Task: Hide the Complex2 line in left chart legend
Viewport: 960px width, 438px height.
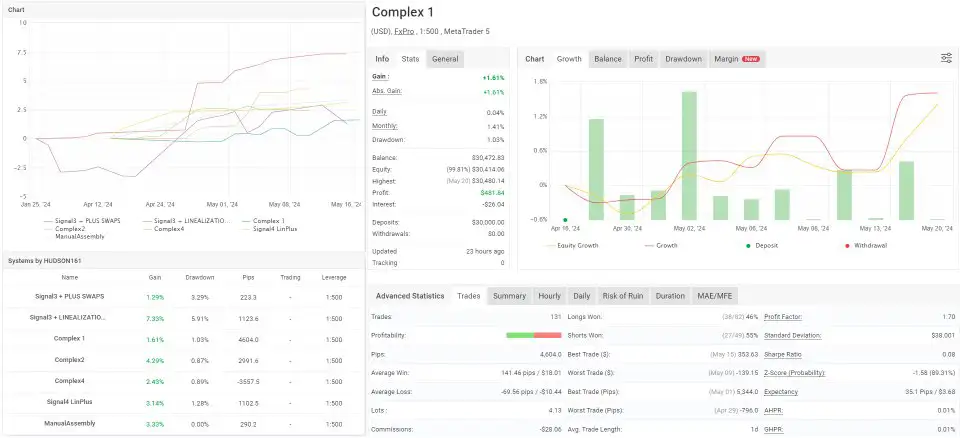Action: [x=65, y=228]
